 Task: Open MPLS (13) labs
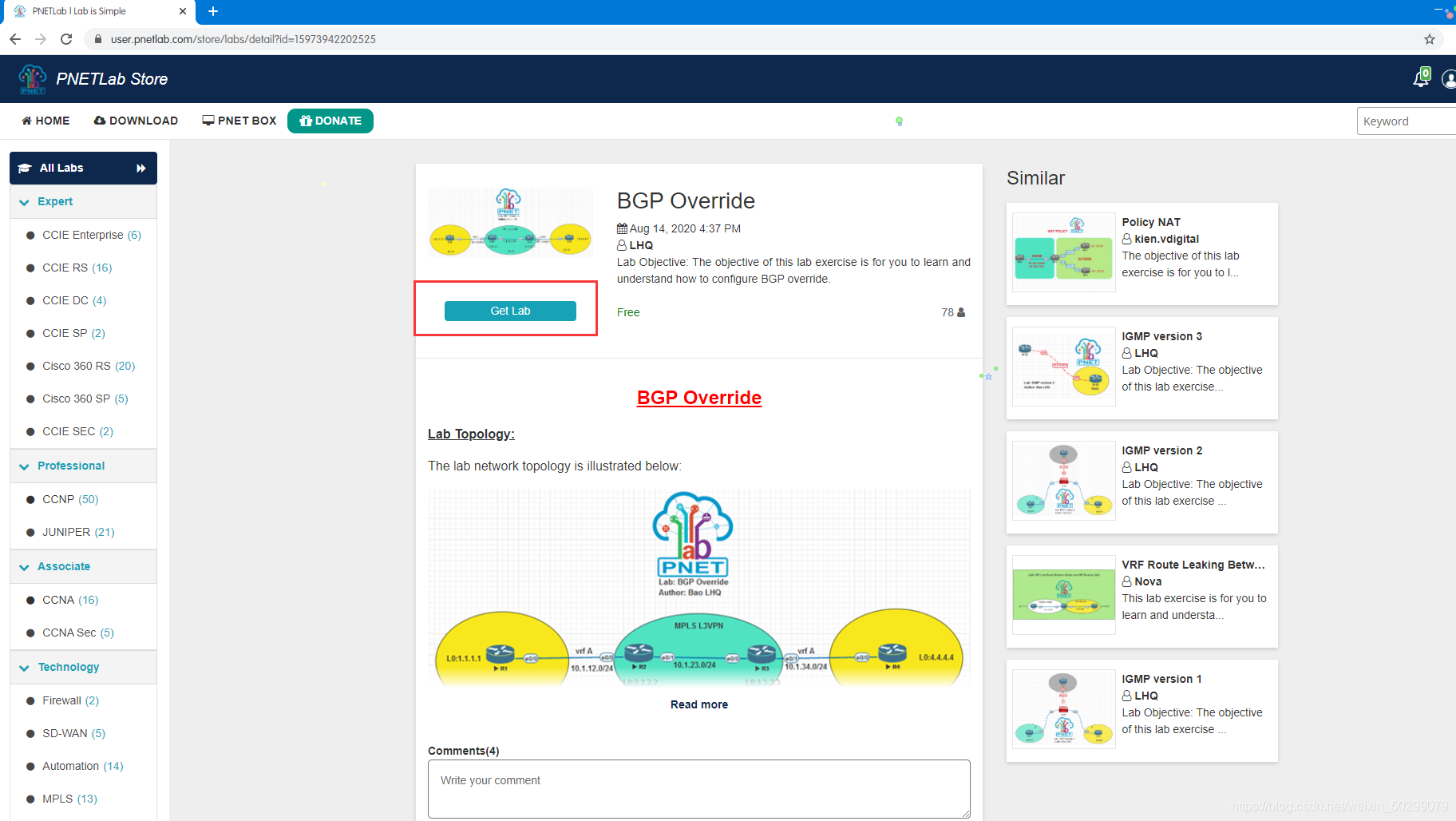tap(69, 799)
